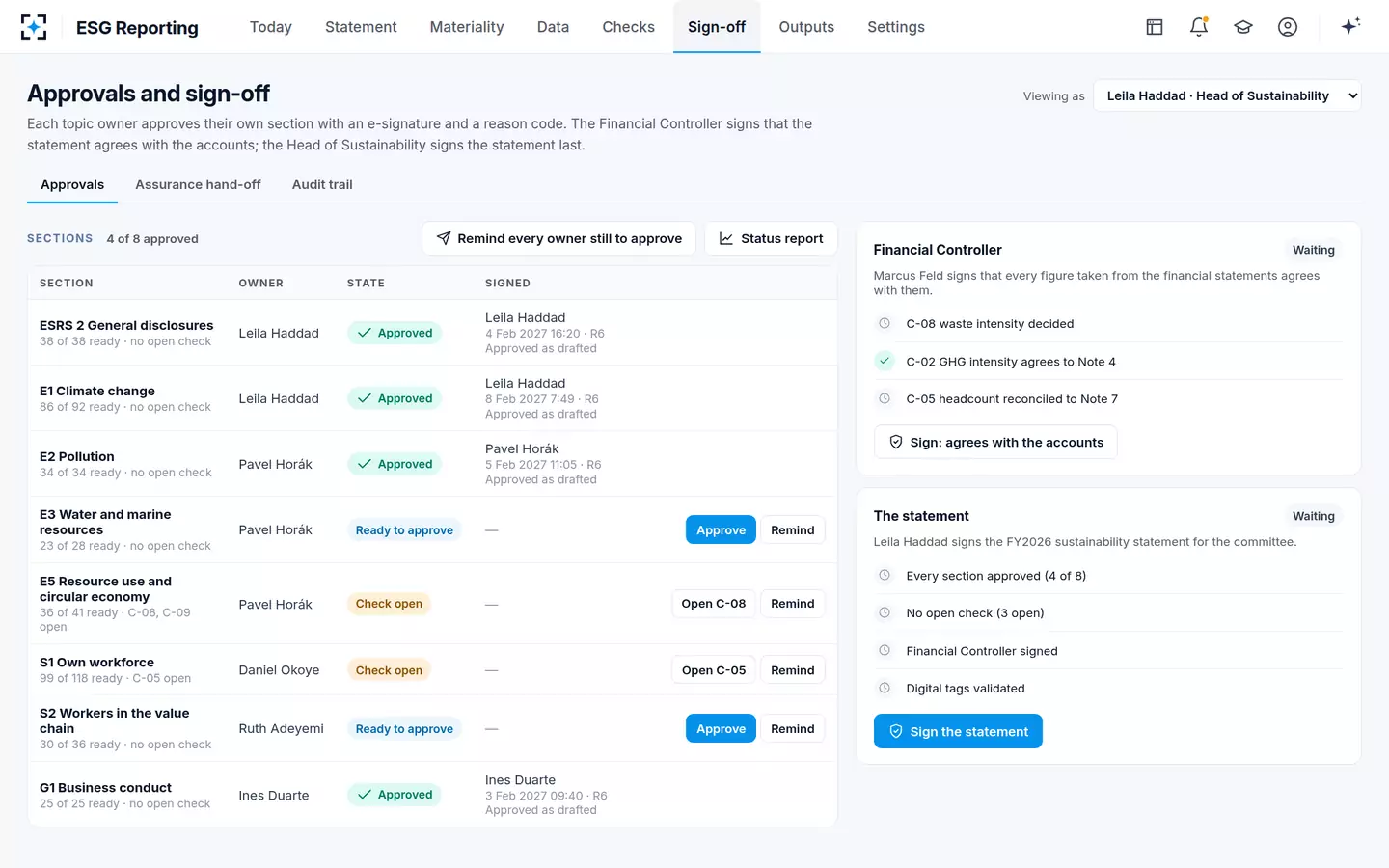Open the Settings tab
This screenshot has width=1389, height=868.
(896, 27)
